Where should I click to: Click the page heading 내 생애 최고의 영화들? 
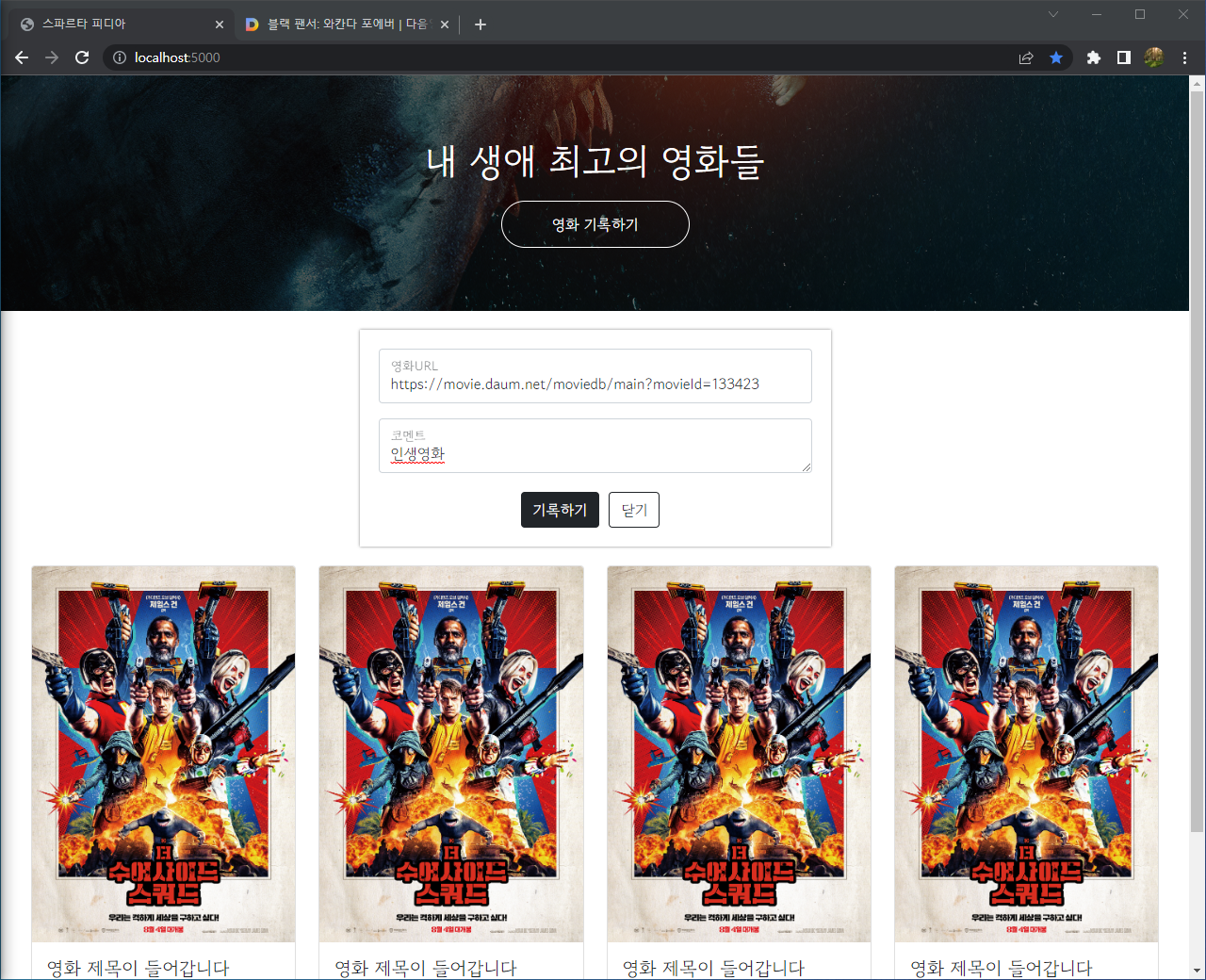click(595, 161)
